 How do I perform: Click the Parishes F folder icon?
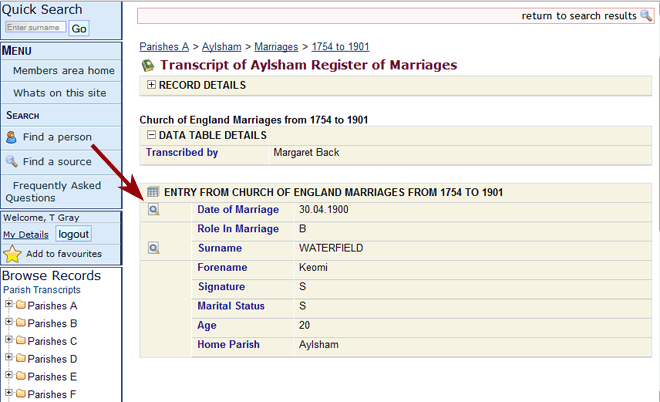tap(21, 393)
